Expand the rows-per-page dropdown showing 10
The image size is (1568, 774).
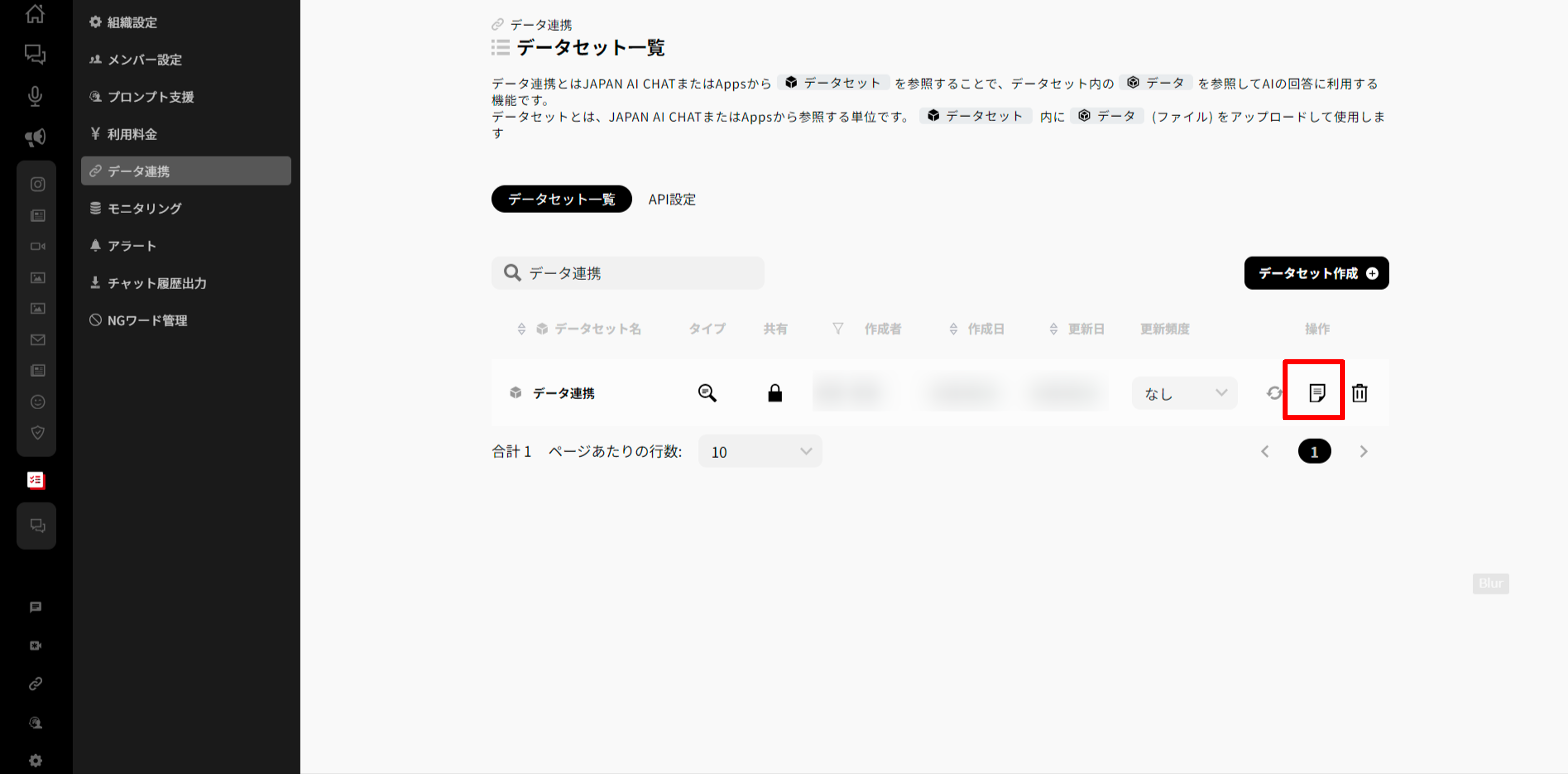click(759, 451)
